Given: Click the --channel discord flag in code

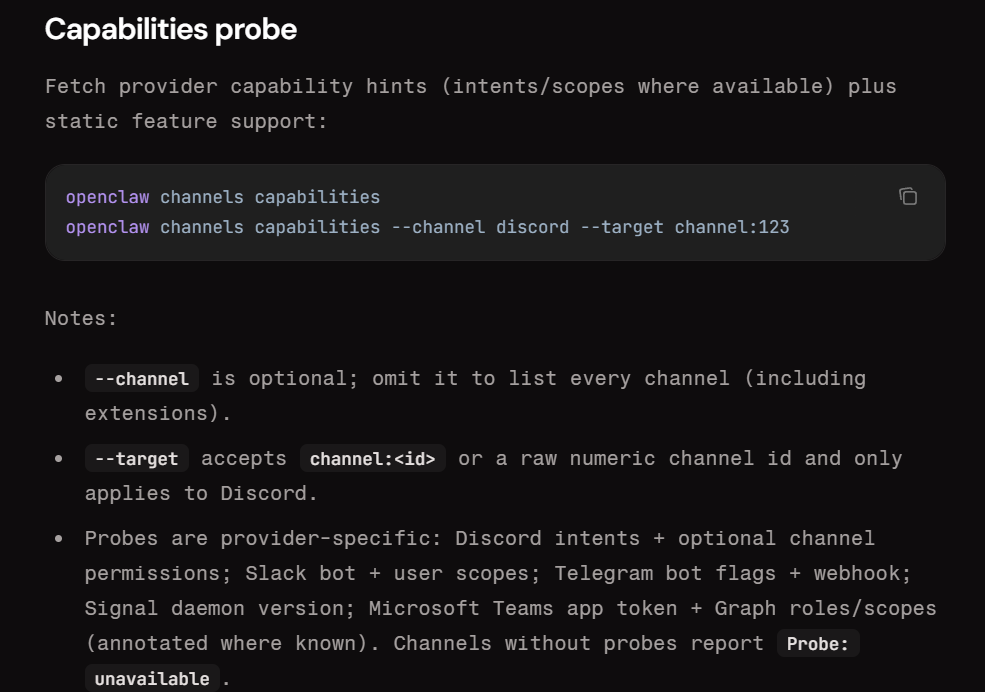Looking at the screenshot, I should 481,227.
